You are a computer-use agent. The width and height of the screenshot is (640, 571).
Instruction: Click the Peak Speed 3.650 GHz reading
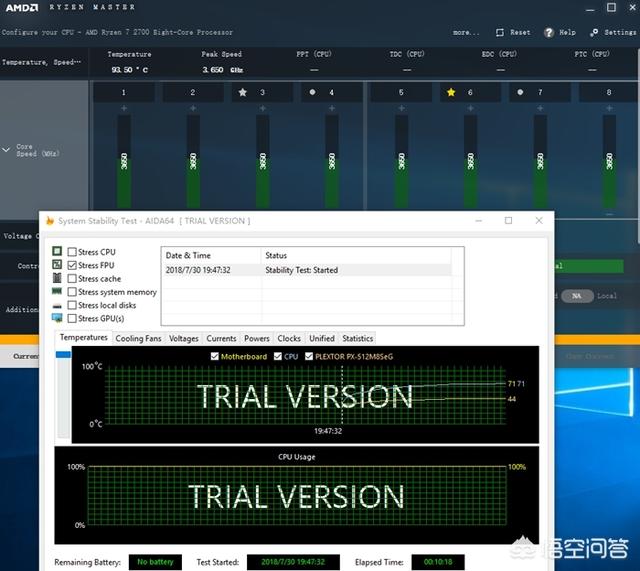click(x=222, y=70)
